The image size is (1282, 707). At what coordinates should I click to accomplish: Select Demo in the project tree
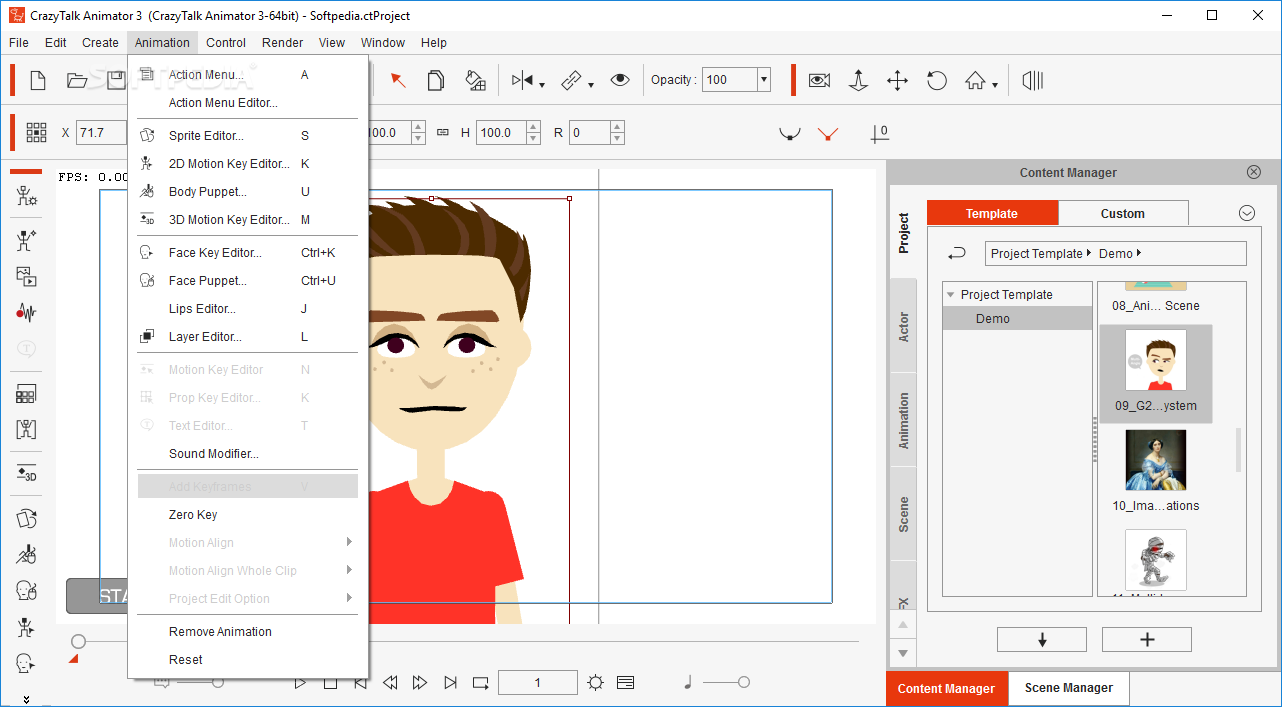(1018, 319)
